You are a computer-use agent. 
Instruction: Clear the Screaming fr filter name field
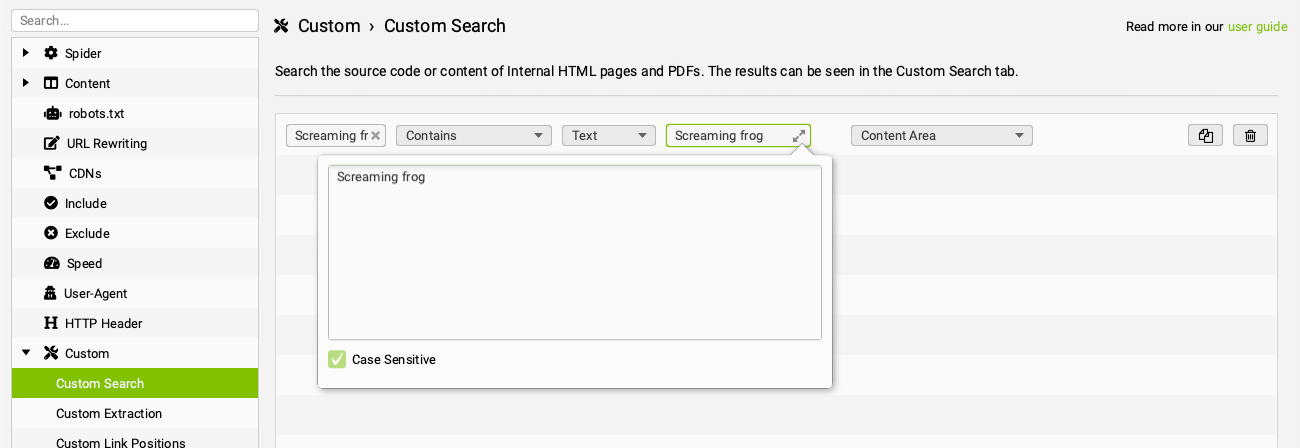point(375,136)
